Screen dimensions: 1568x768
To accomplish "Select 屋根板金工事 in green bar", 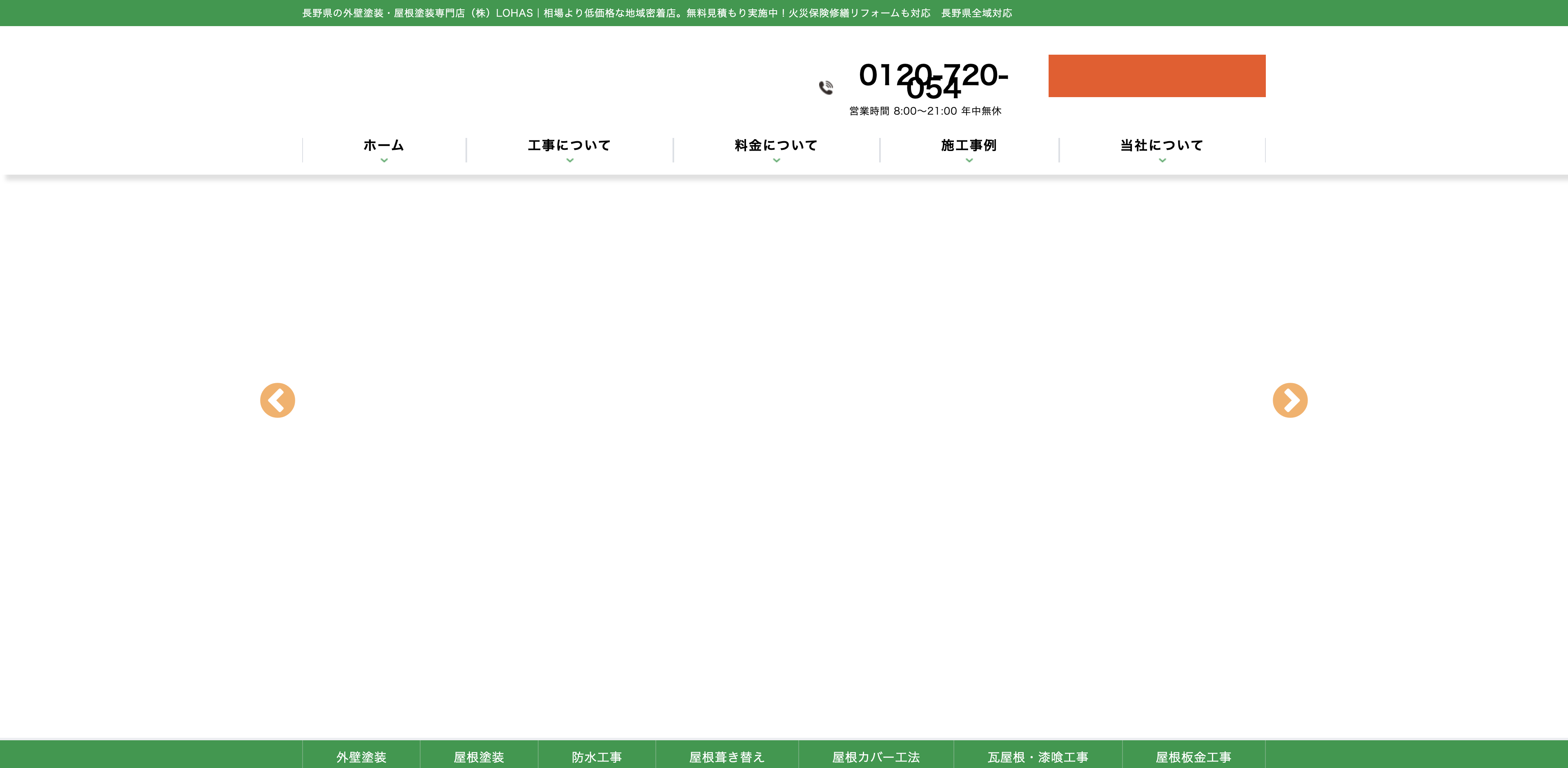I will tap(1194, 757).
